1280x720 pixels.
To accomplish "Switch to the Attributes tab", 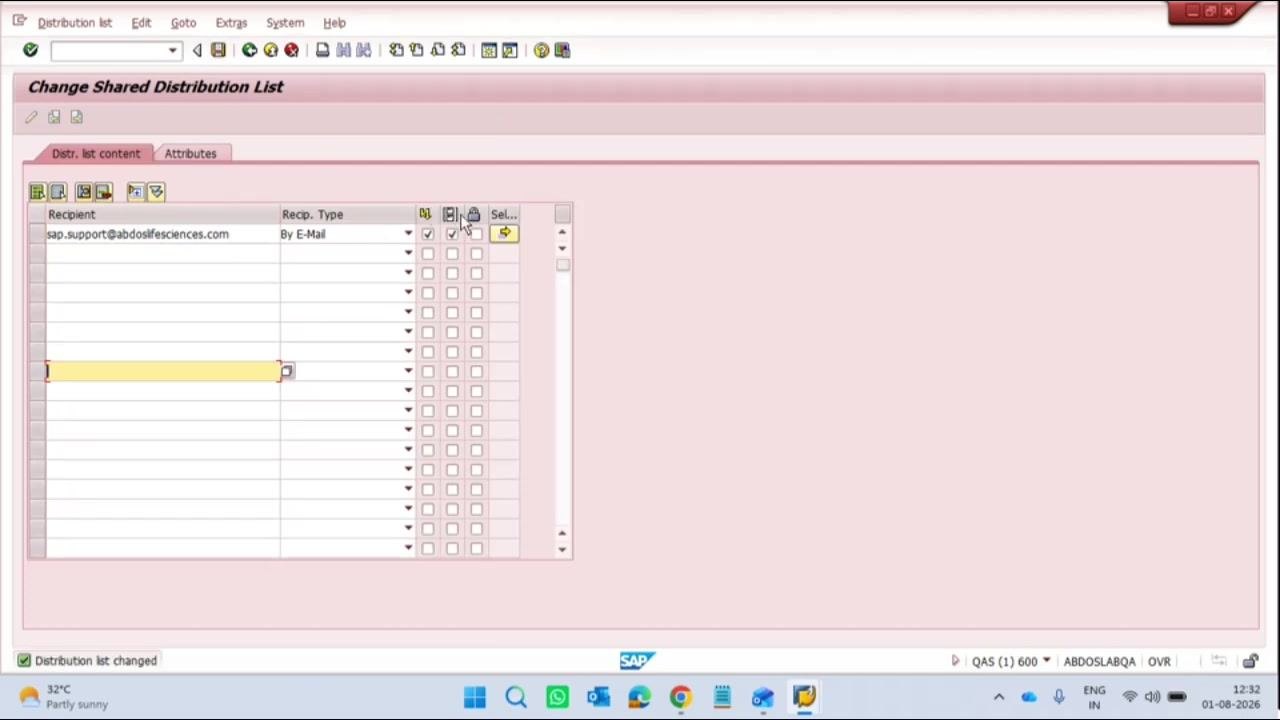I will pos(190,153).
